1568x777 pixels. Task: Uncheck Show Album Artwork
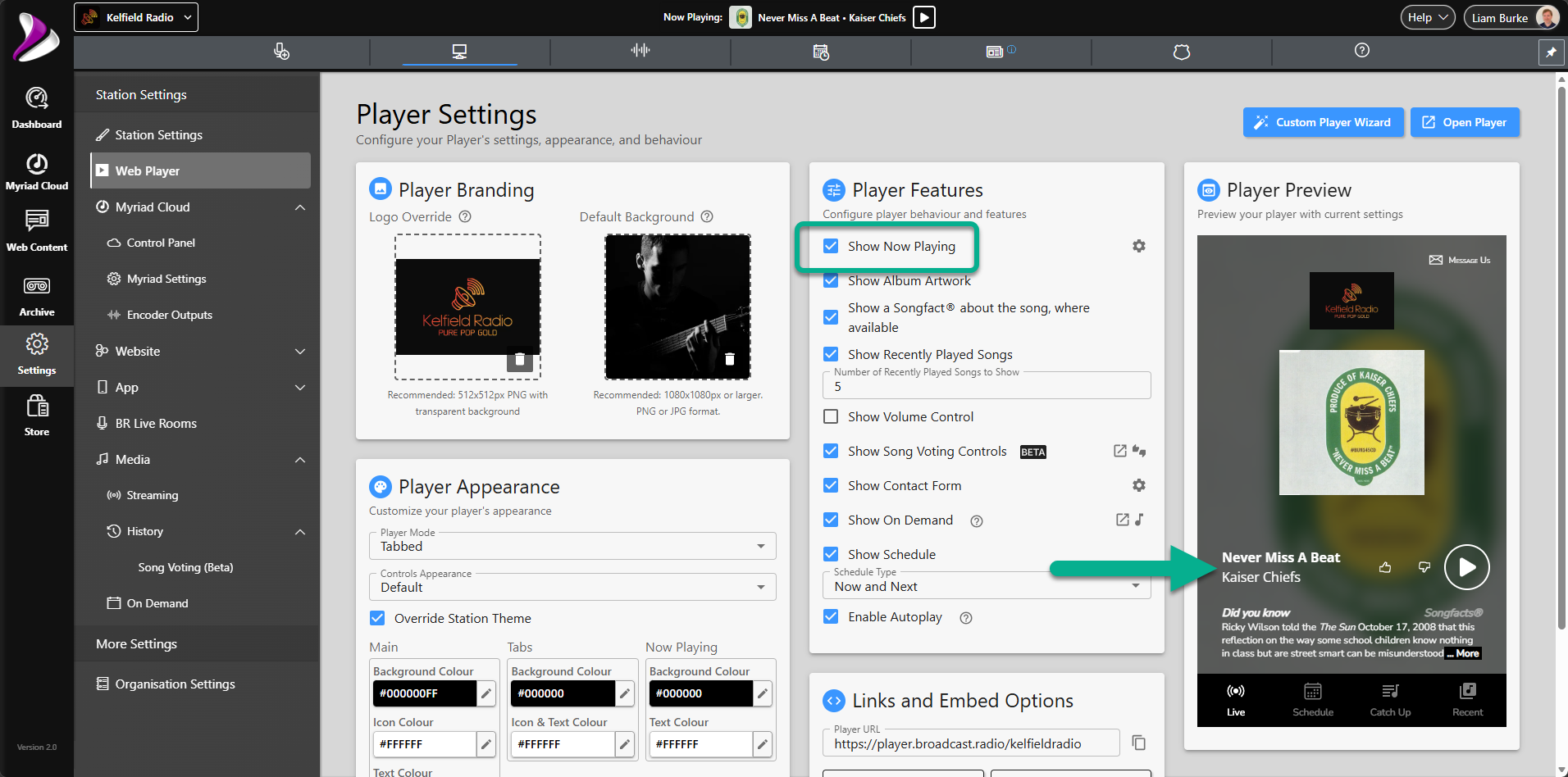(831, 280)
